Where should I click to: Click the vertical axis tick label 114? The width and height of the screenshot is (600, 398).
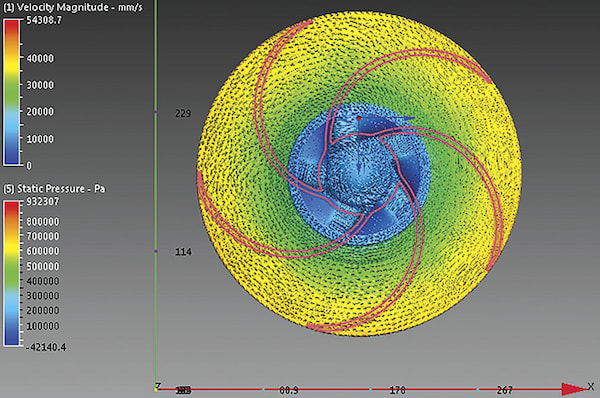[183, 252]
